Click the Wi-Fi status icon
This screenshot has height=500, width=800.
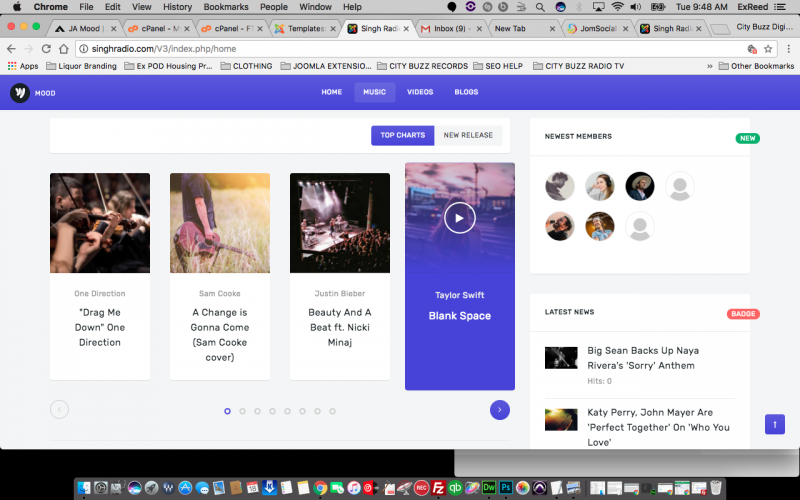(617, 7)
